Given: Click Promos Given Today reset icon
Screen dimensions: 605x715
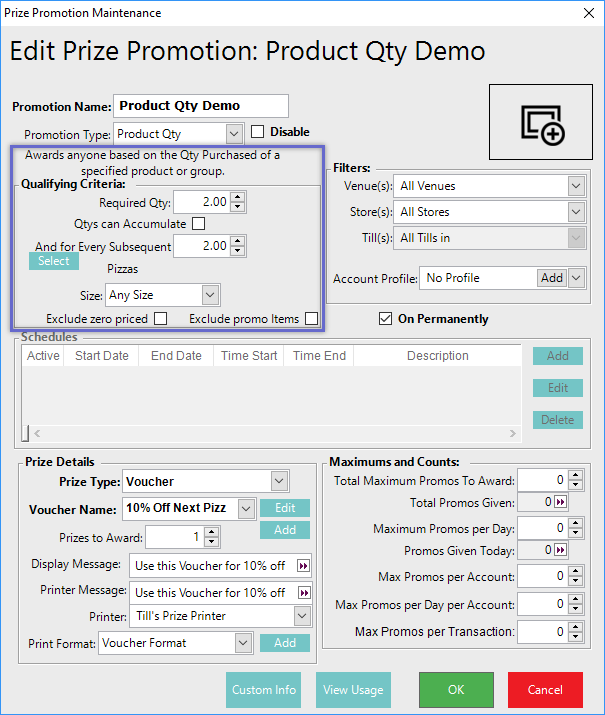Looking at the screenshot, I should pos(560,551).
